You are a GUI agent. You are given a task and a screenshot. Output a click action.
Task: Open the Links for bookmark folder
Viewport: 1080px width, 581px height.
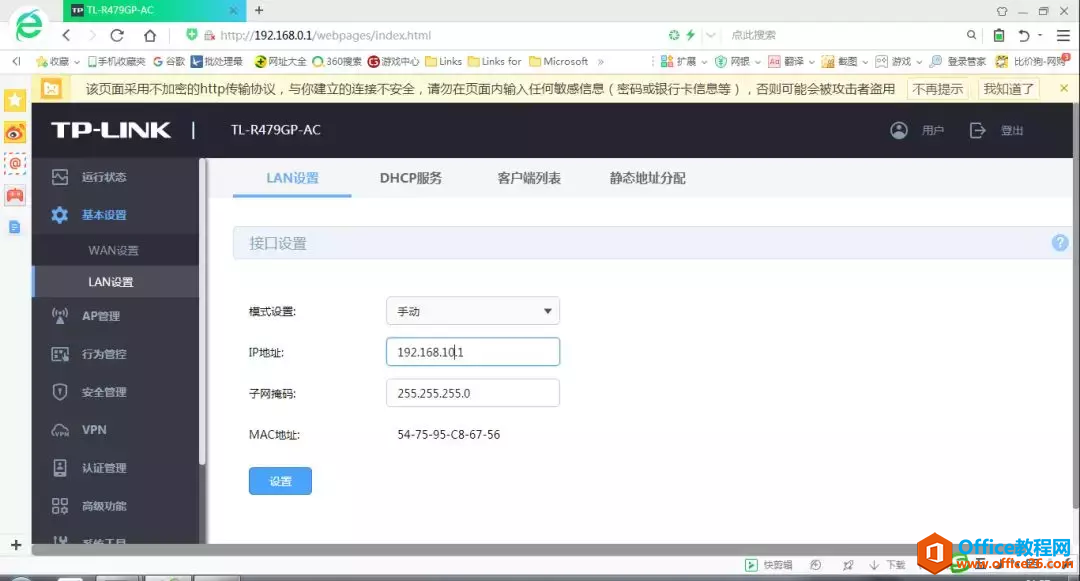(x=495, y=62)
